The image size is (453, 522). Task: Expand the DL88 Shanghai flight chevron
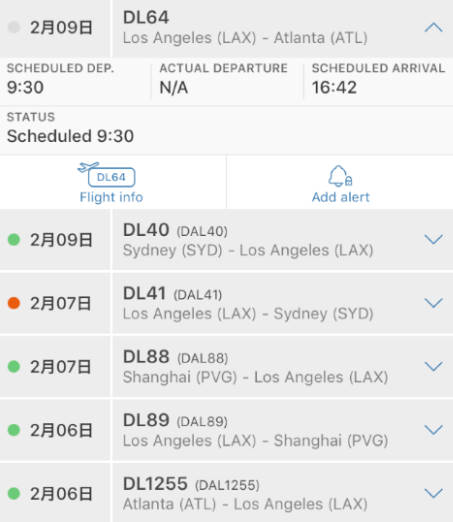tap(433, 366)
